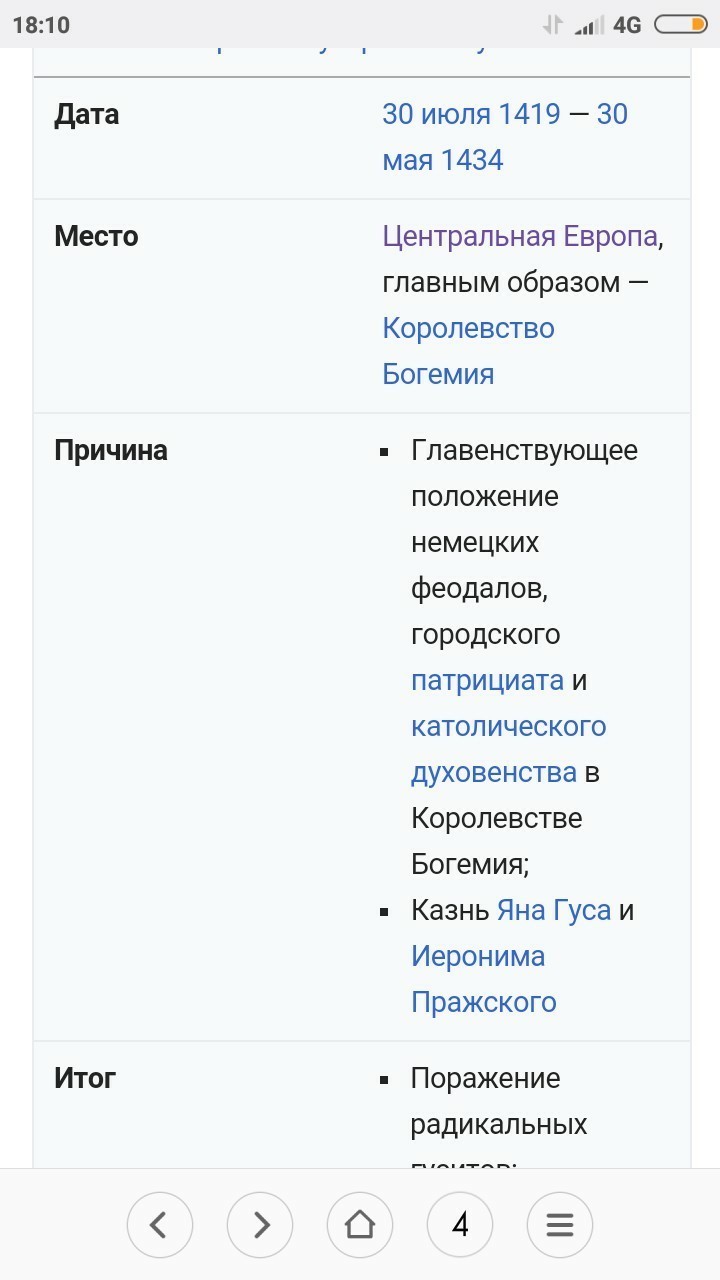
Task: Tap the browser back arrow button
Action: [160, 1224]
